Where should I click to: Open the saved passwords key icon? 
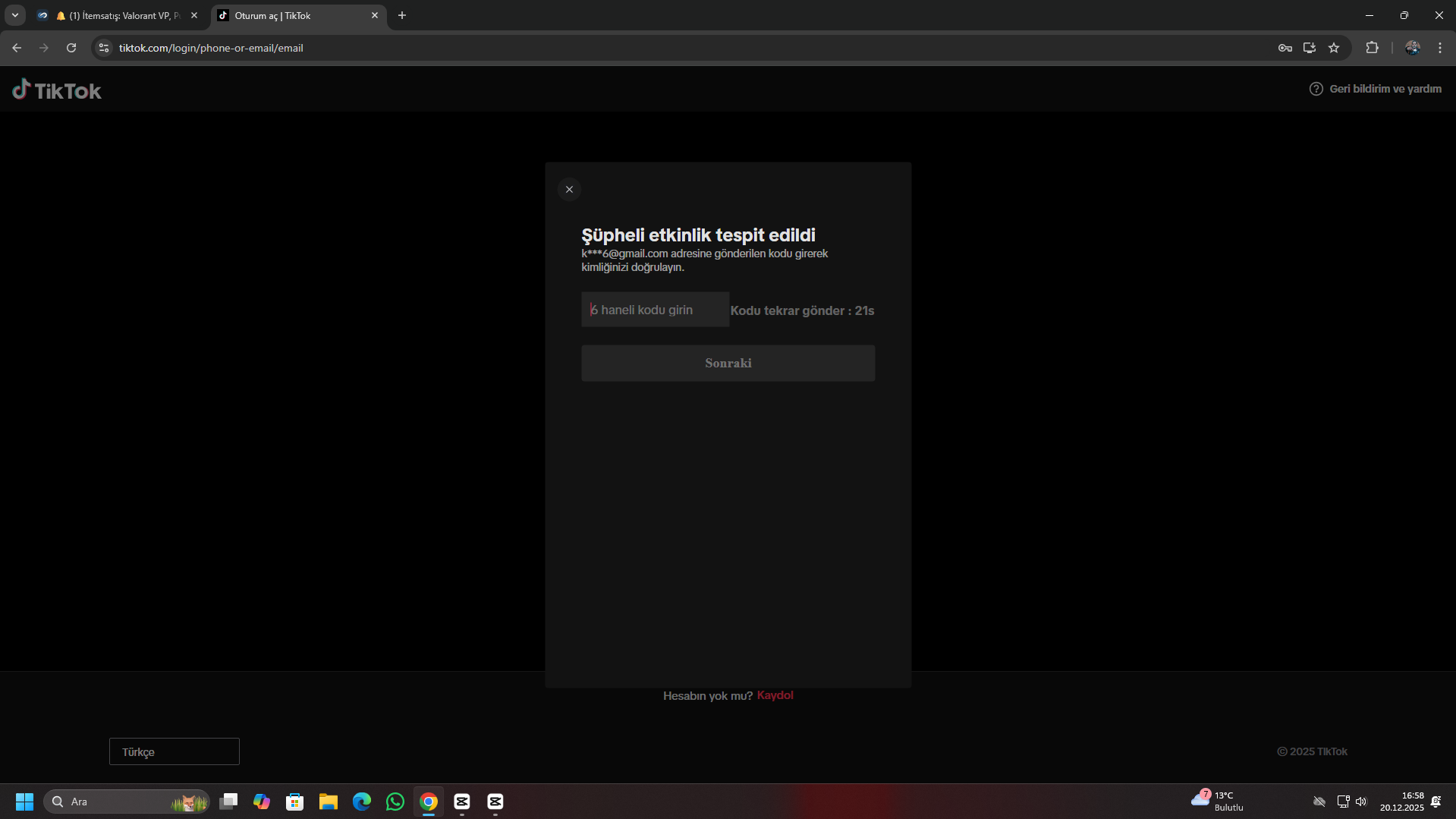1285,48
